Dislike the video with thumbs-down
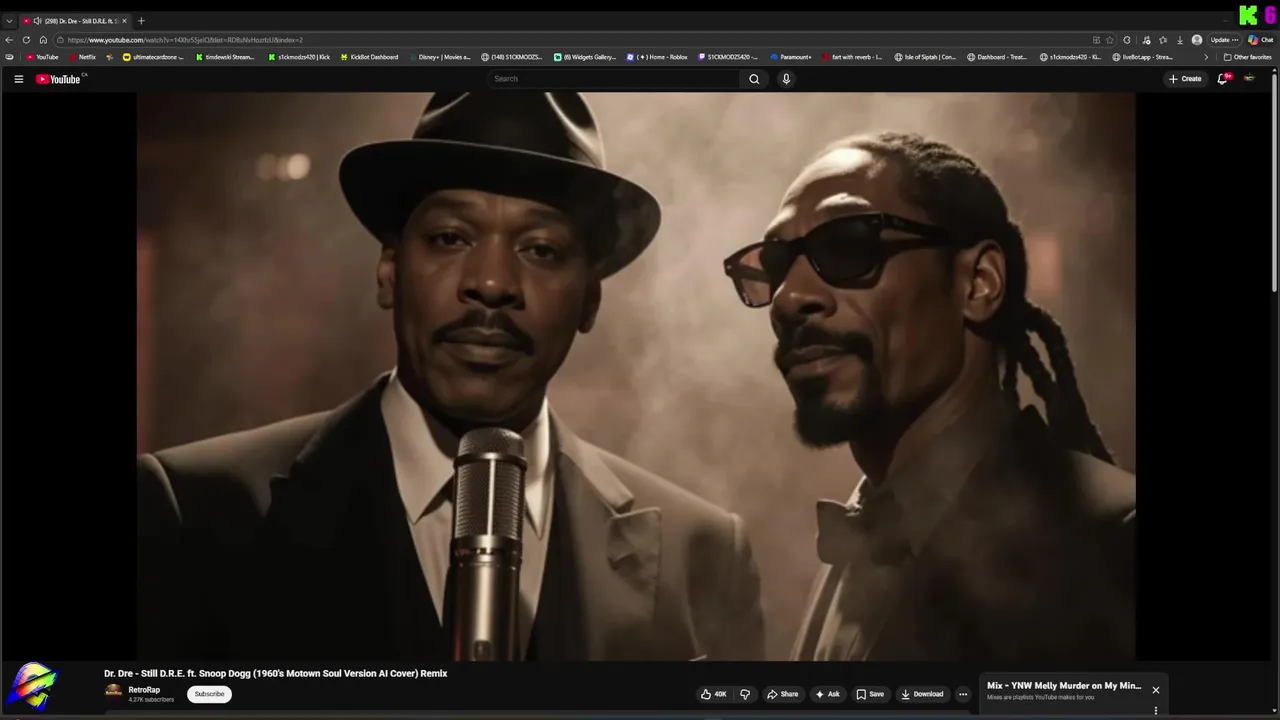This screenshot has width=1280, height=720. coord(745,694)
